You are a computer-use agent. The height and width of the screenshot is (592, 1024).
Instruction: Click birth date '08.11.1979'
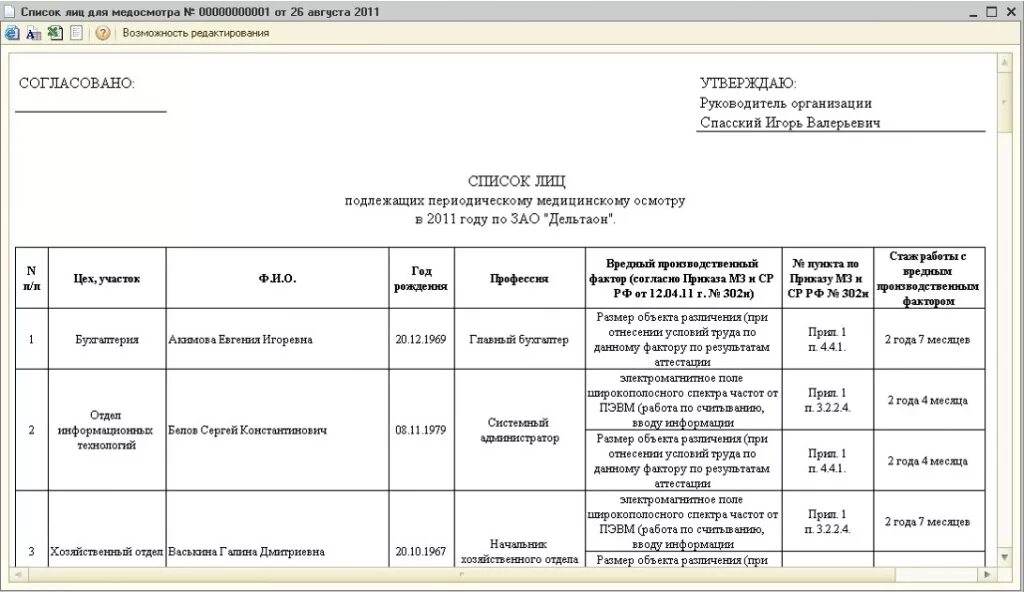(421, 430)
